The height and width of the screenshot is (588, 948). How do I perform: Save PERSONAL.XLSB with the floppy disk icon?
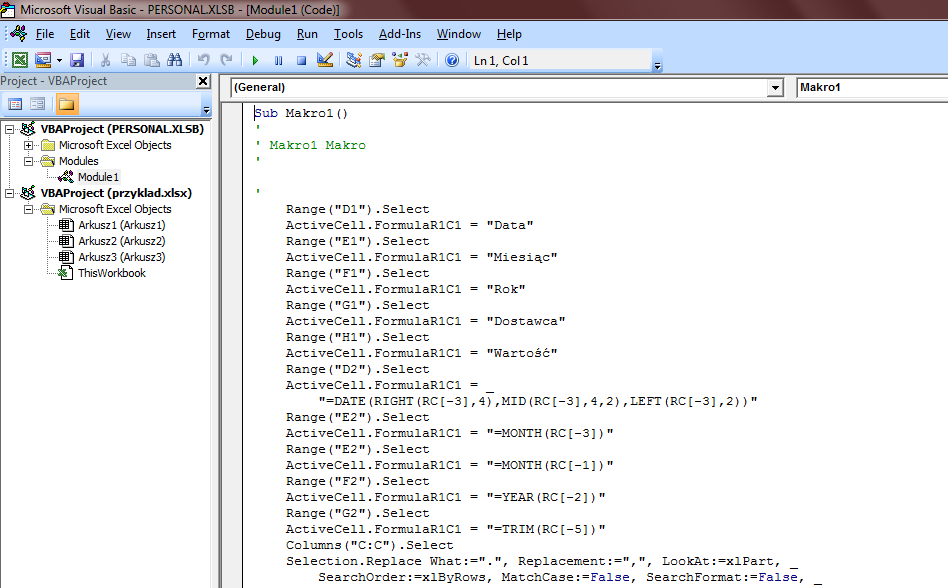tap(77, 60)
